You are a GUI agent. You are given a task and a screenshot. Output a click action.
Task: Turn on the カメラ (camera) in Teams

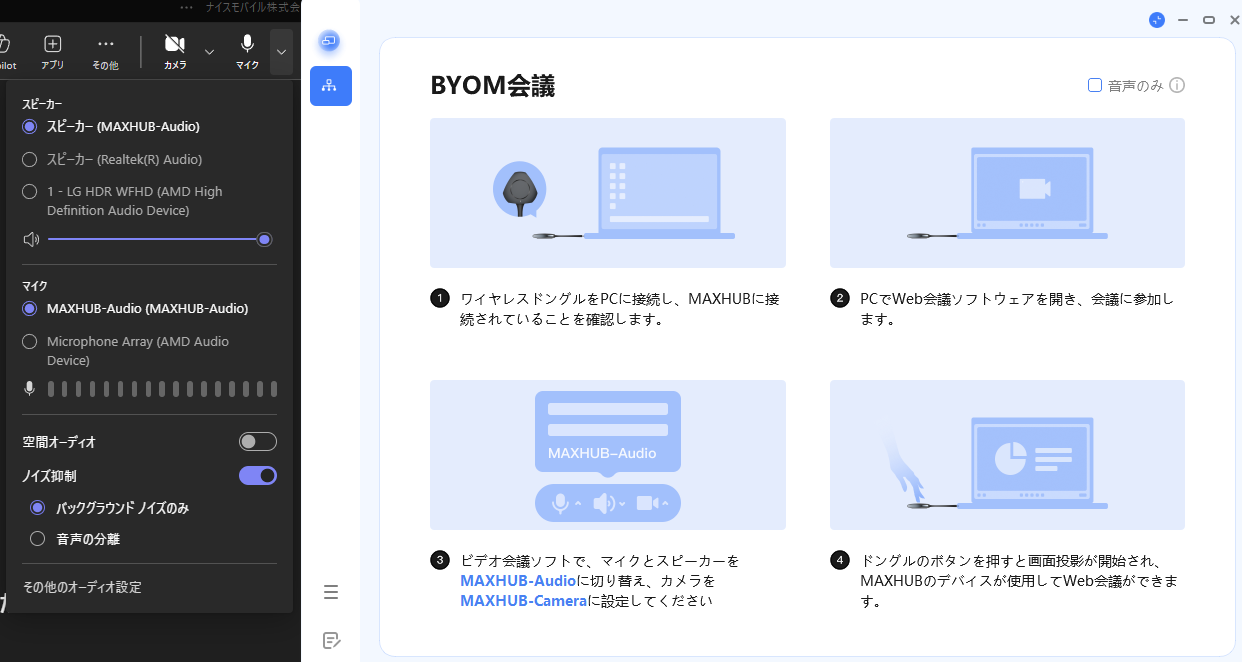pyautogui.click(x=175, y=52)
